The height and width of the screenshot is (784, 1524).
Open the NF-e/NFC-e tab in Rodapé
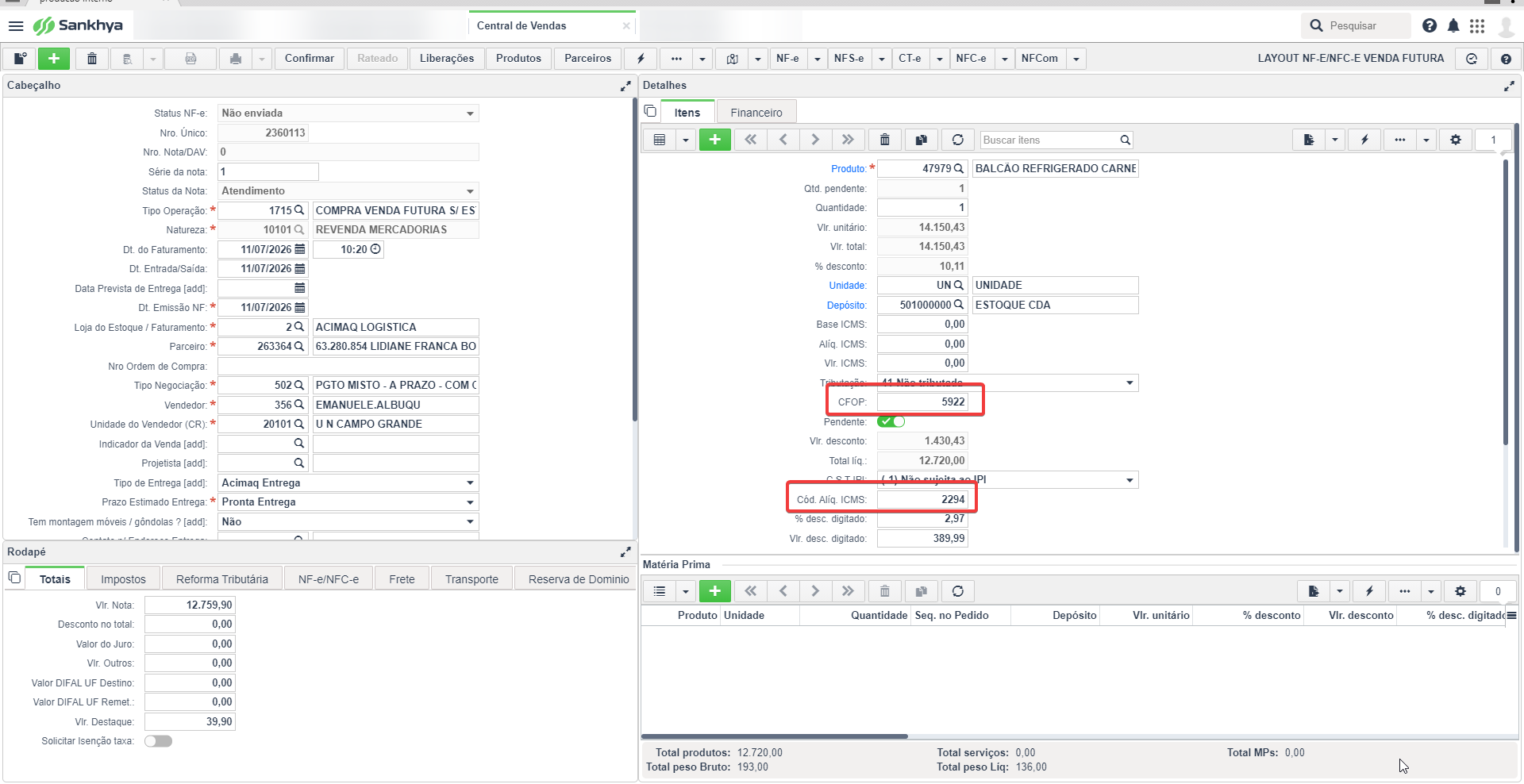point(329,579)
